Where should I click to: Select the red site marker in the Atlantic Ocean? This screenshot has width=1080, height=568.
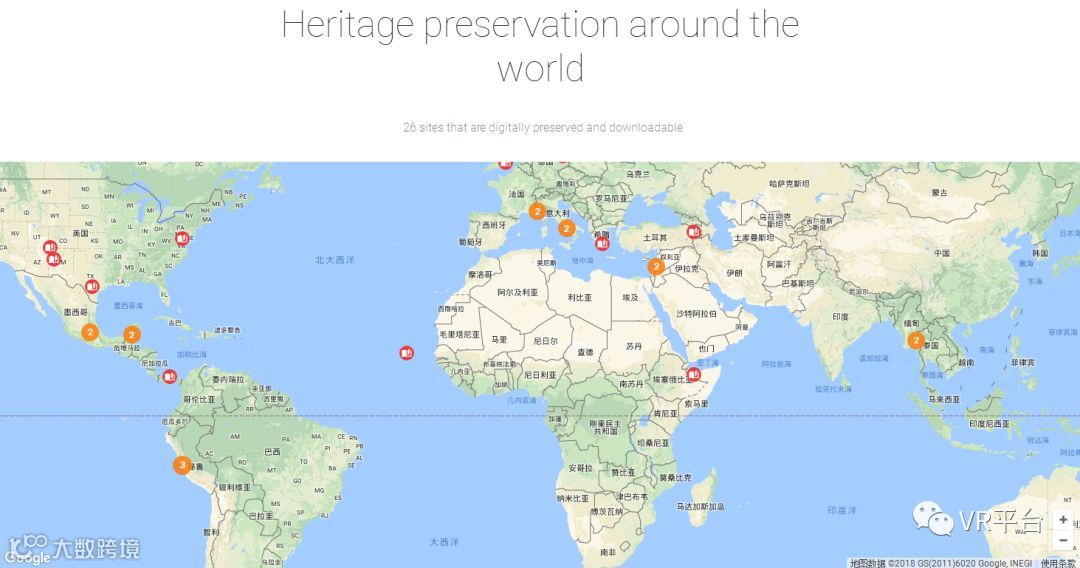406,353
